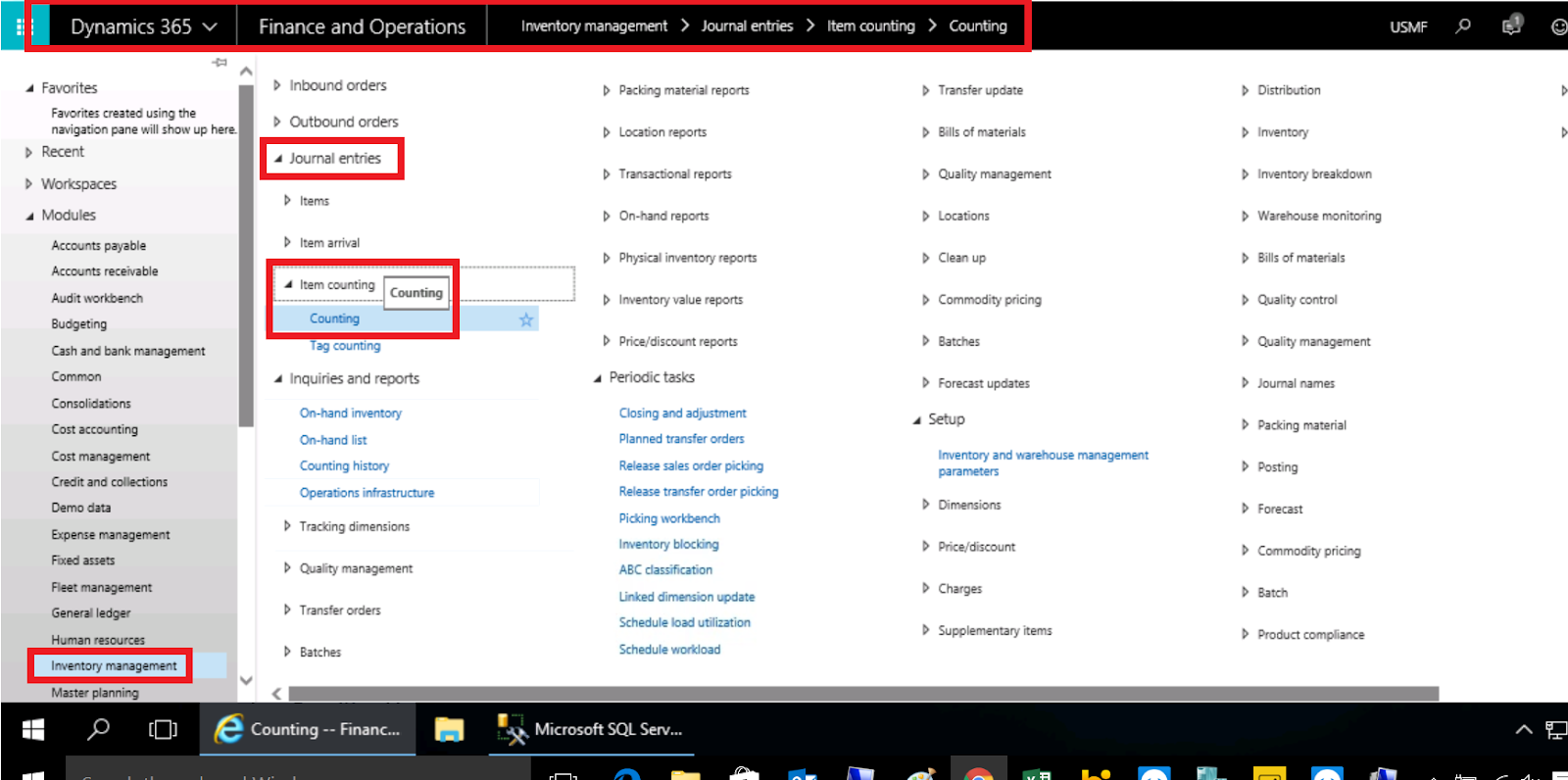This screenshot has height=780, width=1568.
Task: Open On-hand inventory link
Action: point(350,414)
